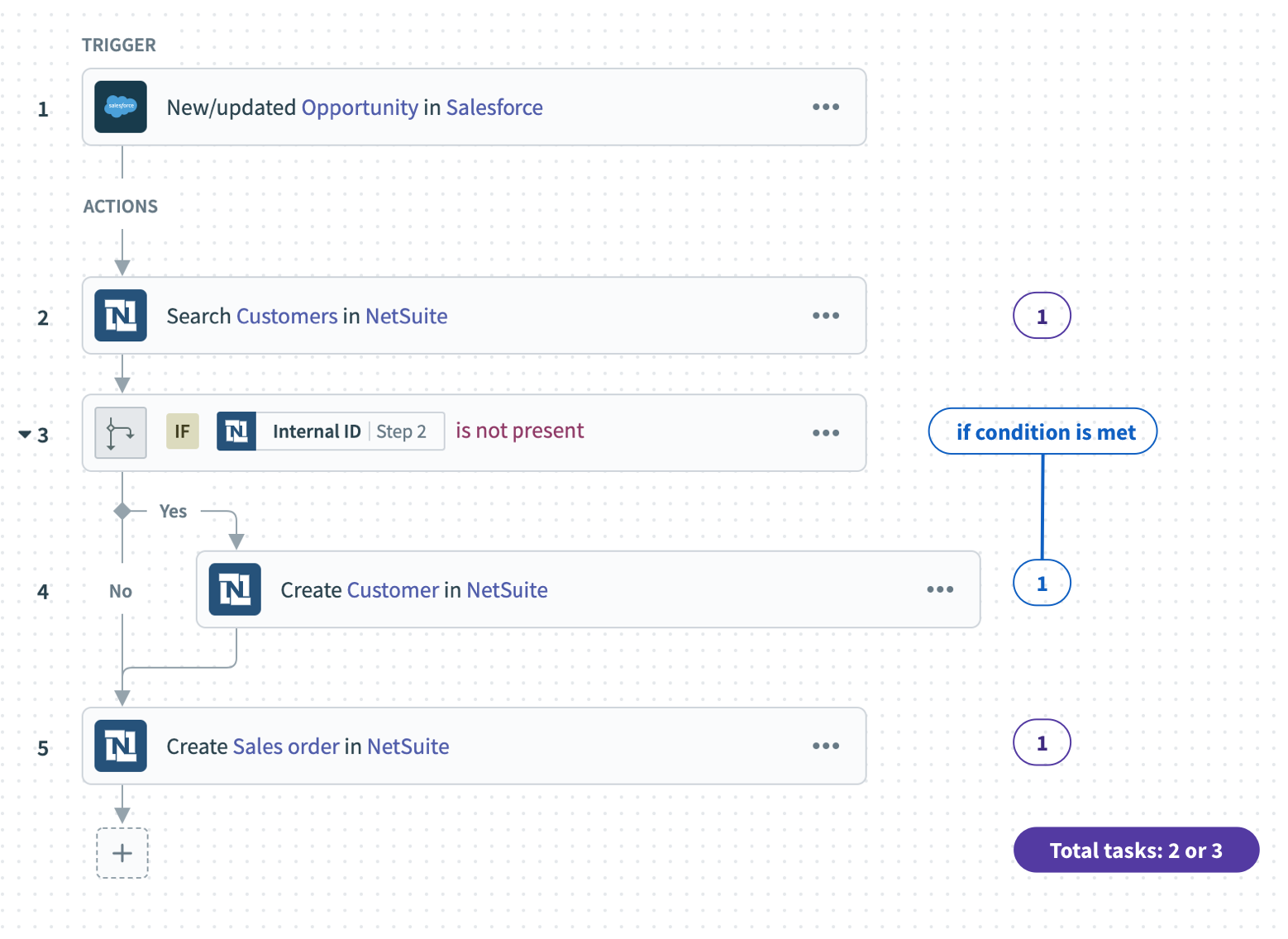The height and width of the screenshot is (939, 1288).
Task: Open the three-dot menu for the Salesforce trigger
Action: 825,107
